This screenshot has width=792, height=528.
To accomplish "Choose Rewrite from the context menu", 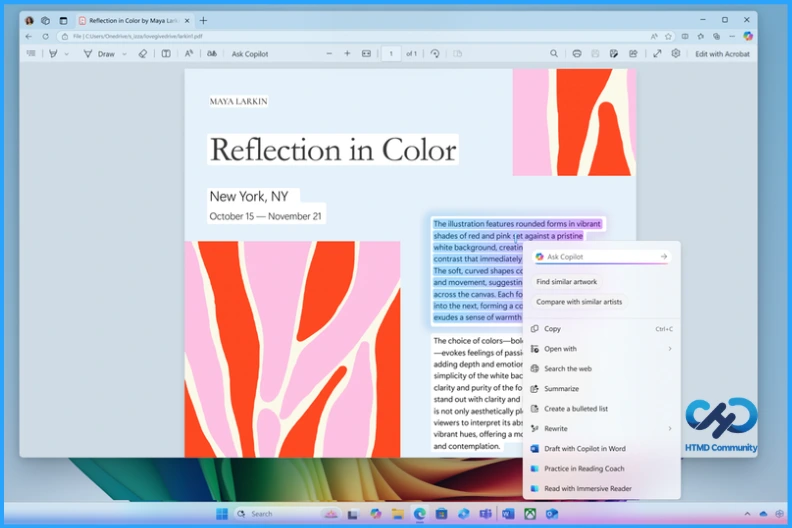I will click(602, 428).
